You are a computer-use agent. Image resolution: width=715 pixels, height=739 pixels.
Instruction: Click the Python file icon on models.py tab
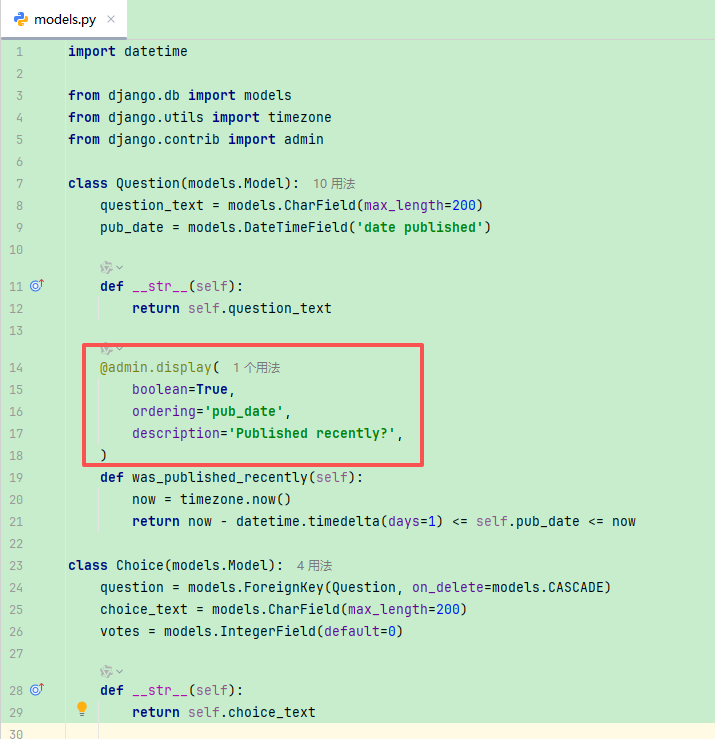click(x=21, y=19)
